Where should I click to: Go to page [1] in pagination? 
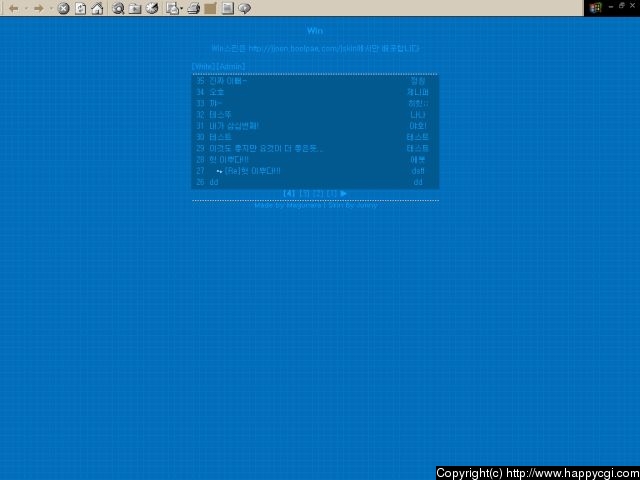point(332,193)
